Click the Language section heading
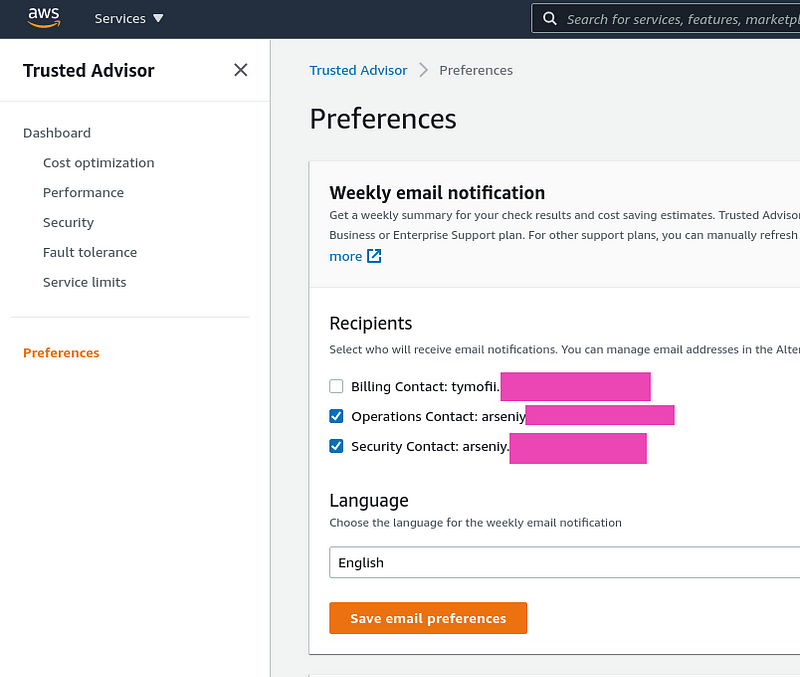 pyautogui.click(x=369, y=500)
